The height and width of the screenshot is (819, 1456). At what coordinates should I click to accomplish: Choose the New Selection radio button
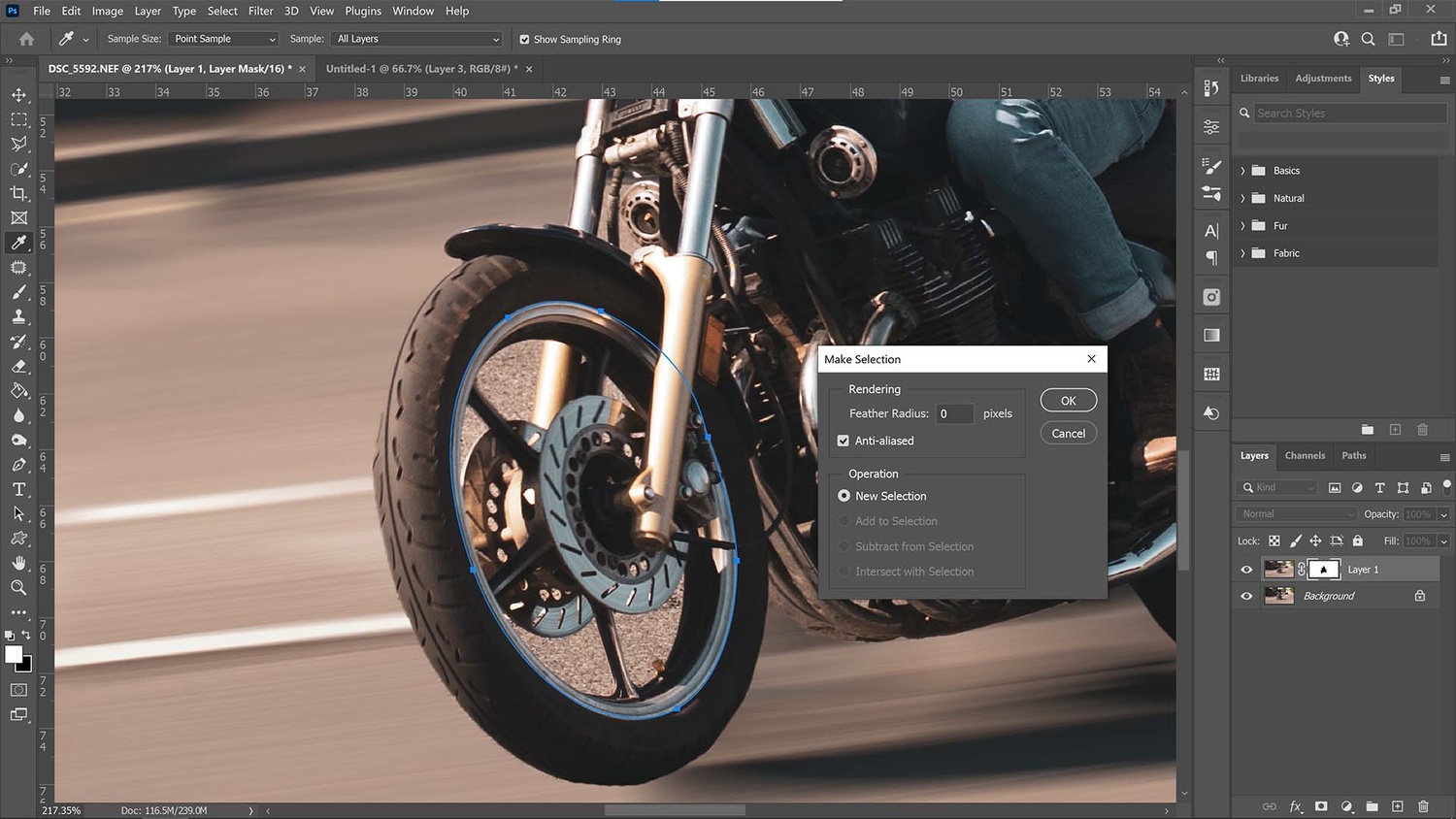[x=844, y=496]
